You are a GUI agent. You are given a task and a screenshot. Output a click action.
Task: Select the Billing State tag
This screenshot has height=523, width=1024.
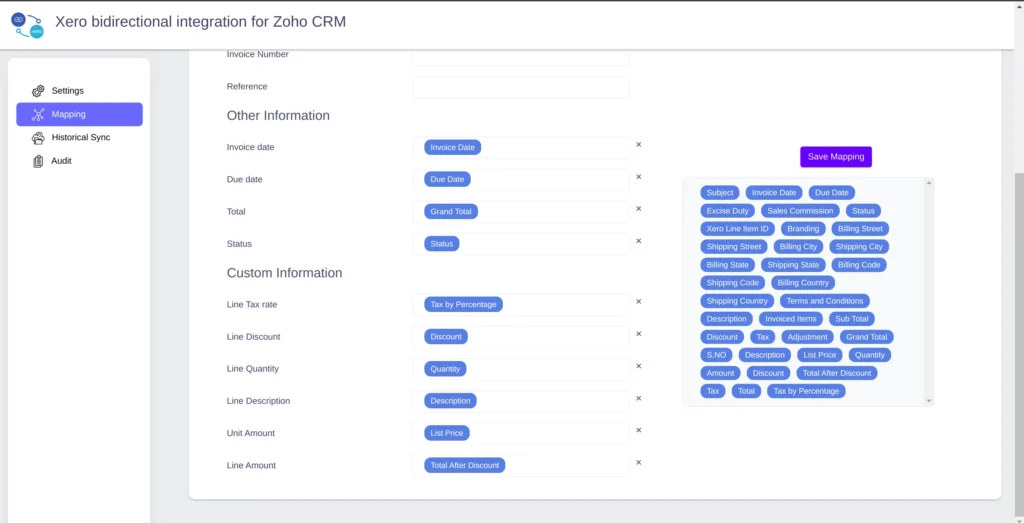click(x=728, y=265)
